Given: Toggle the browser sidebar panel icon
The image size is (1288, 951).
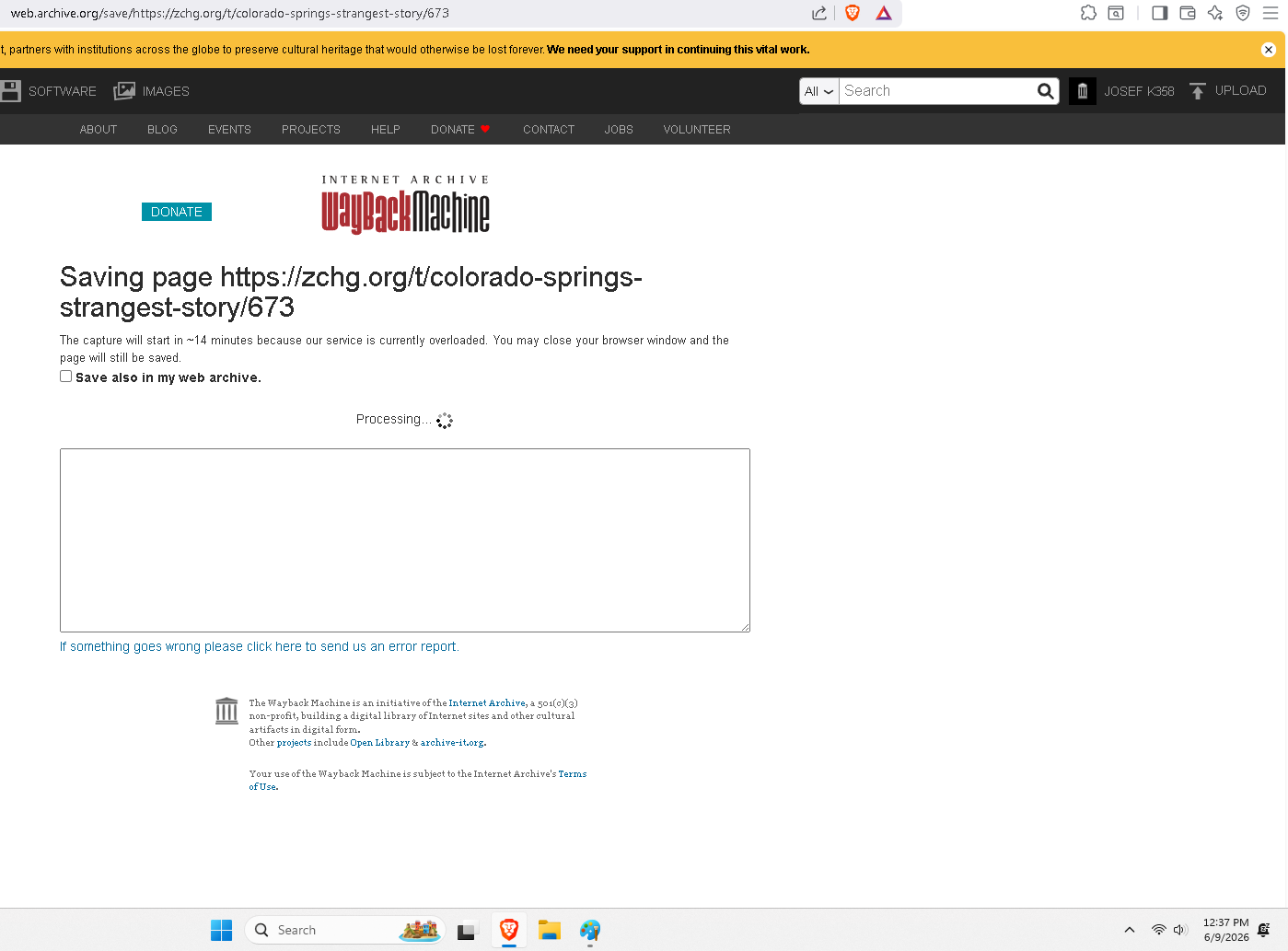Looking at the screenshot, I should 1160,13.
